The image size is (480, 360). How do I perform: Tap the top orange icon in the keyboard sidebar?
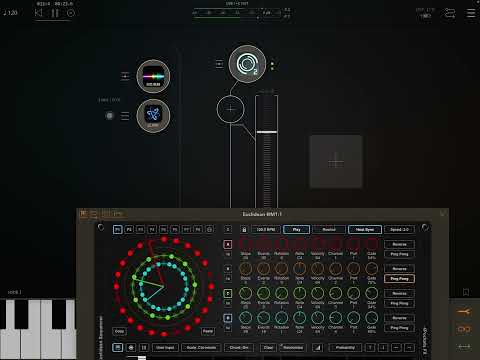click(x=464, y=312)
